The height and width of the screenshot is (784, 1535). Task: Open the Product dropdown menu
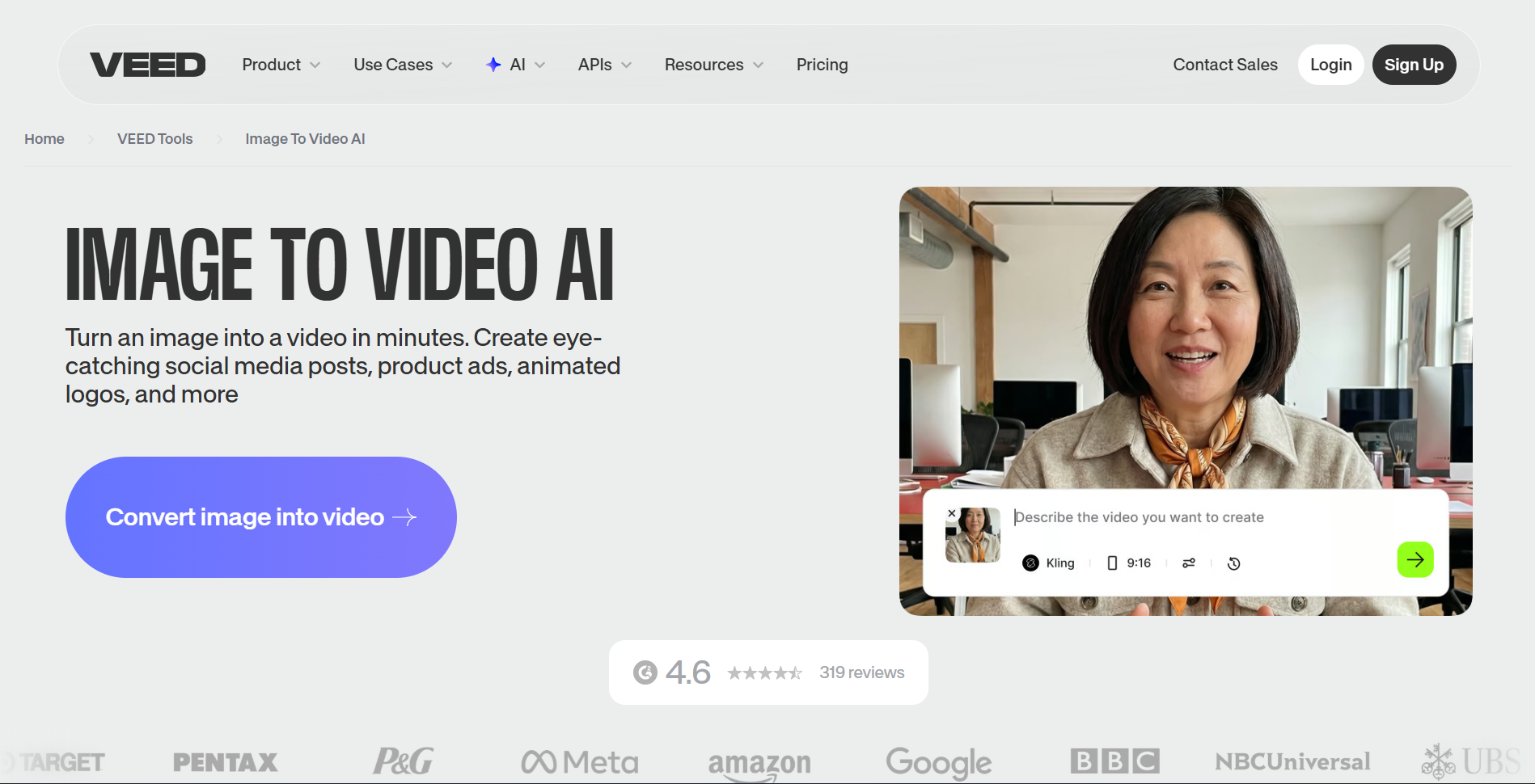click(281, 65)
